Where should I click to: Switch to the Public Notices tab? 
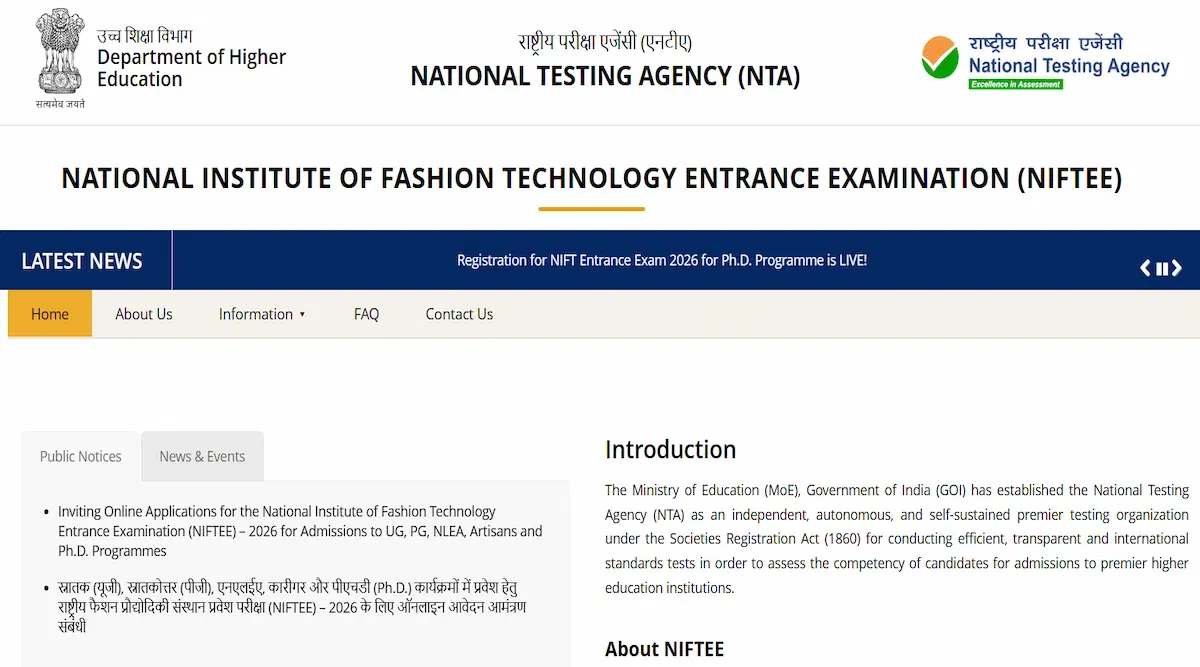81,456
